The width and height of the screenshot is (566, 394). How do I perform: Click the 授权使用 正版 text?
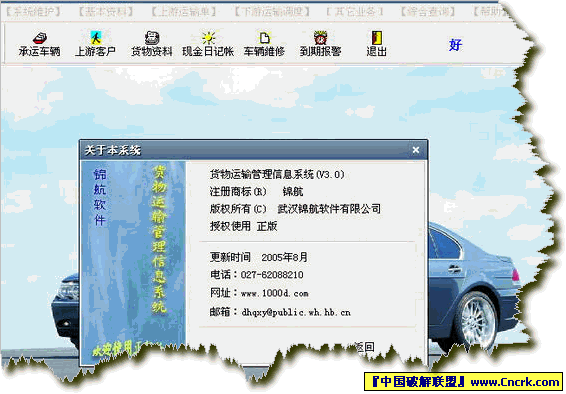244,226
